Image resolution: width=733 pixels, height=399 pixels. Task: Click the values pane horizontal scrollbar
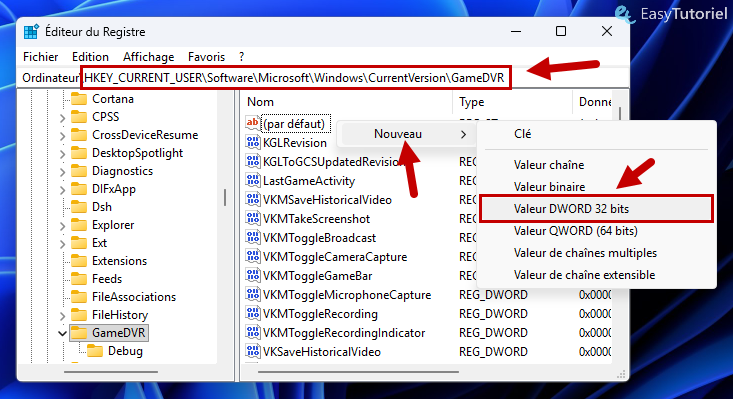point(358,372)
